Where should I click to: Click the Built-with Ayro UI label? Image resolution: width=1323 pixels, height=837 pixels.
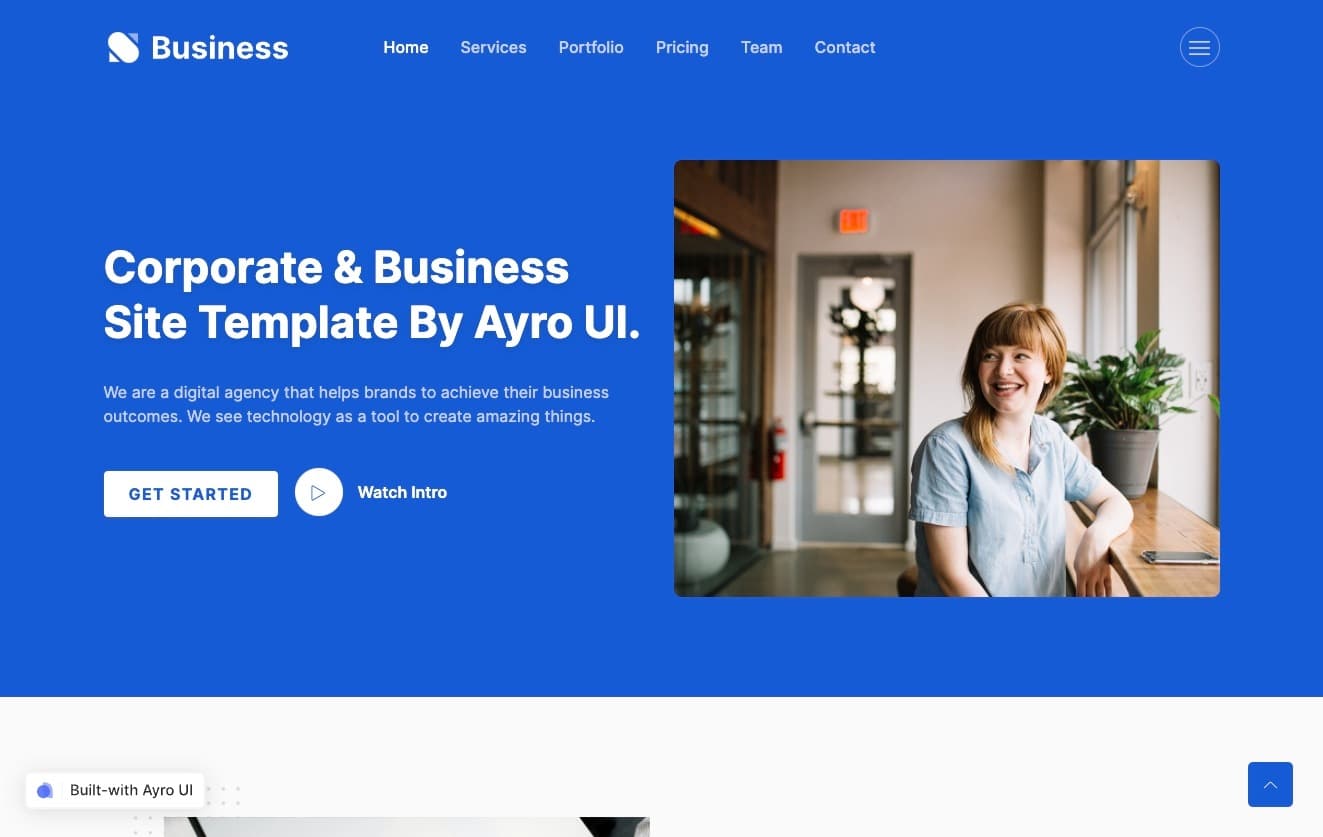[x=131, y=790]
